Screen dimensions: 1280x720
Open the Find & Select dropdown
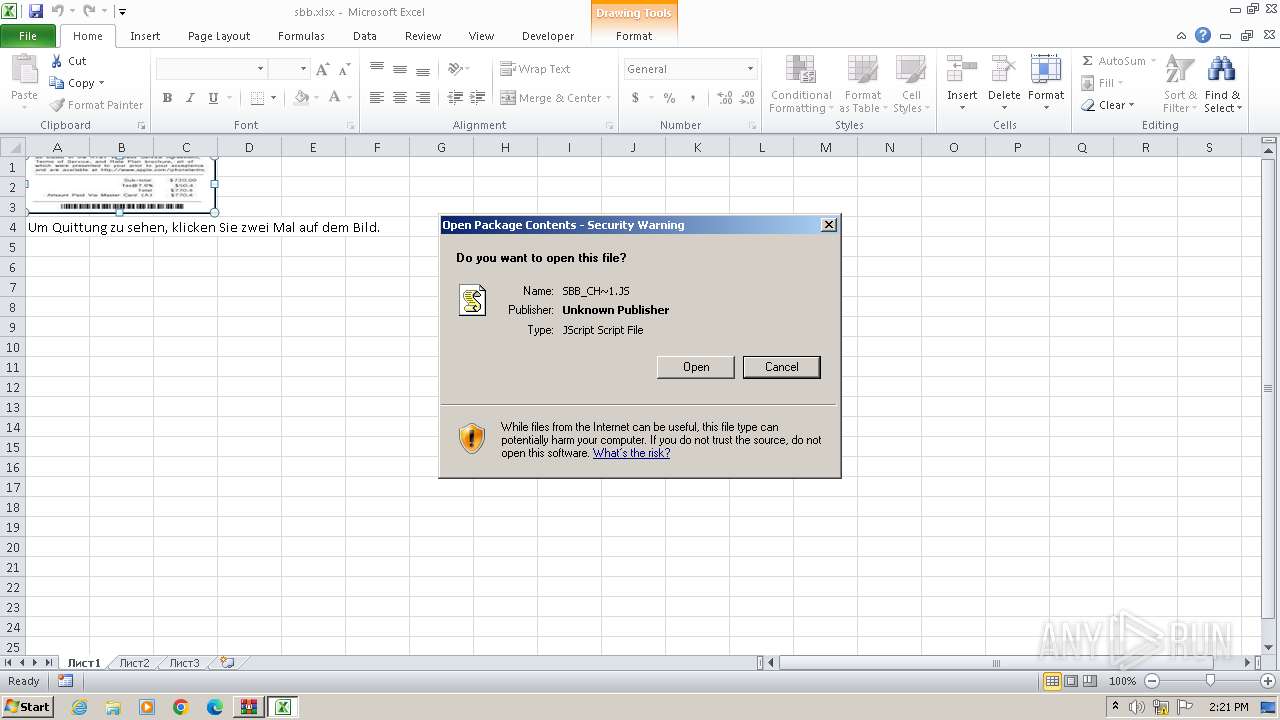(1221, 84)
